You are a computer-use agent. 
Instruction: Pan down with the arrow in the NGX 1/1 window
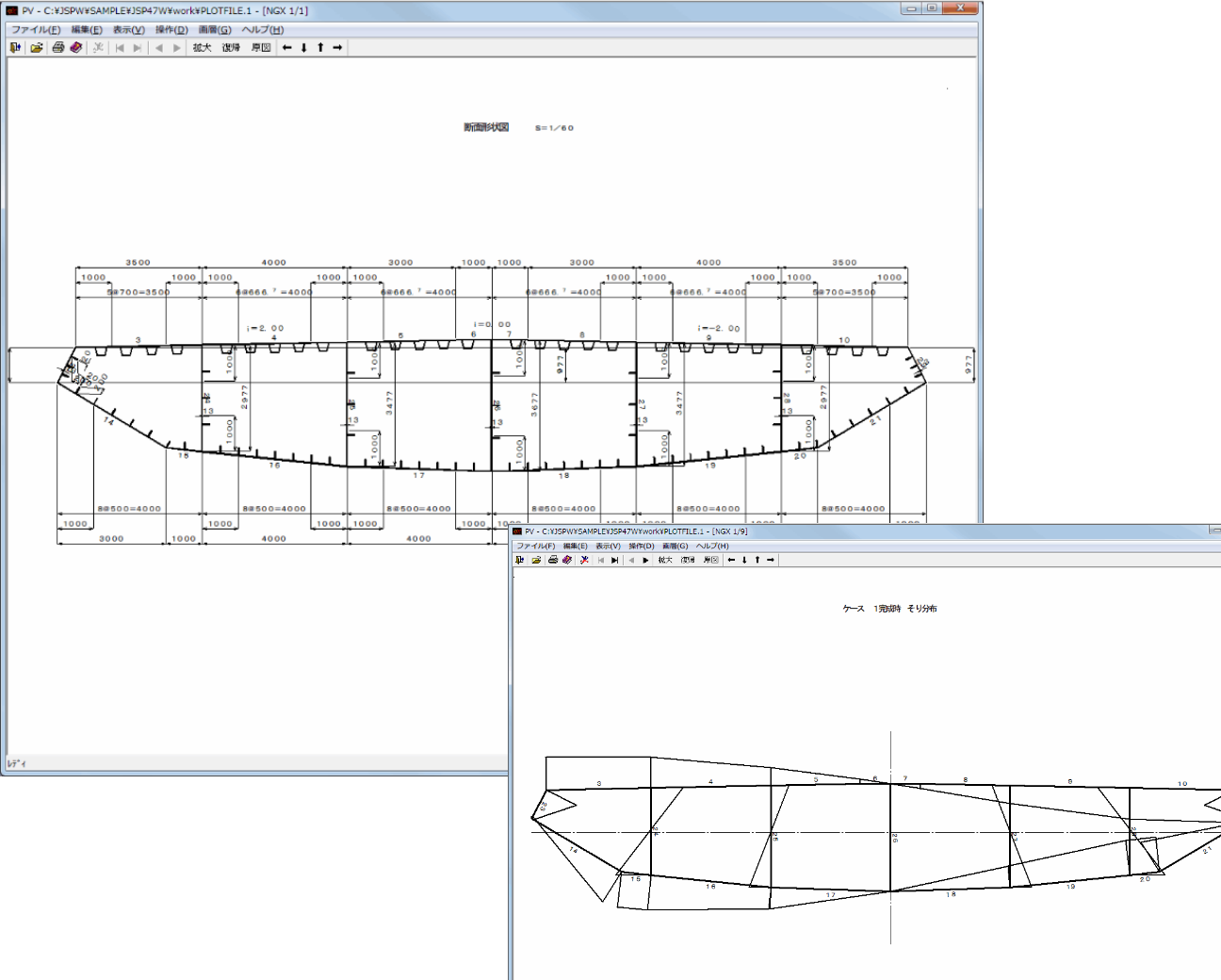pos(303,47)
